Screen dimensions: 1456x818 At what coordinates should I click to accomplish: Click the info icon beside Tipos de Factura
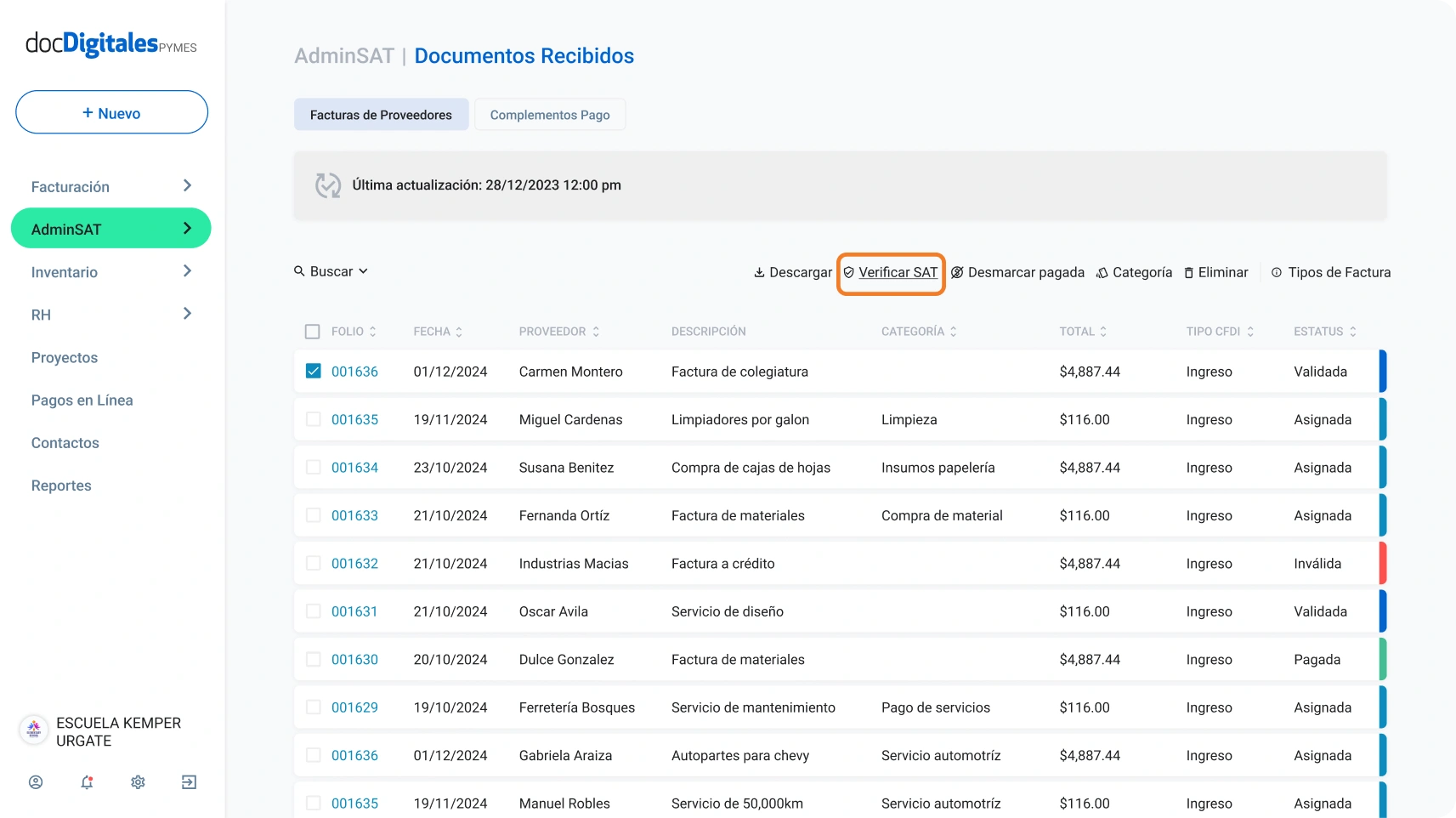click(x=1277, y=272)
